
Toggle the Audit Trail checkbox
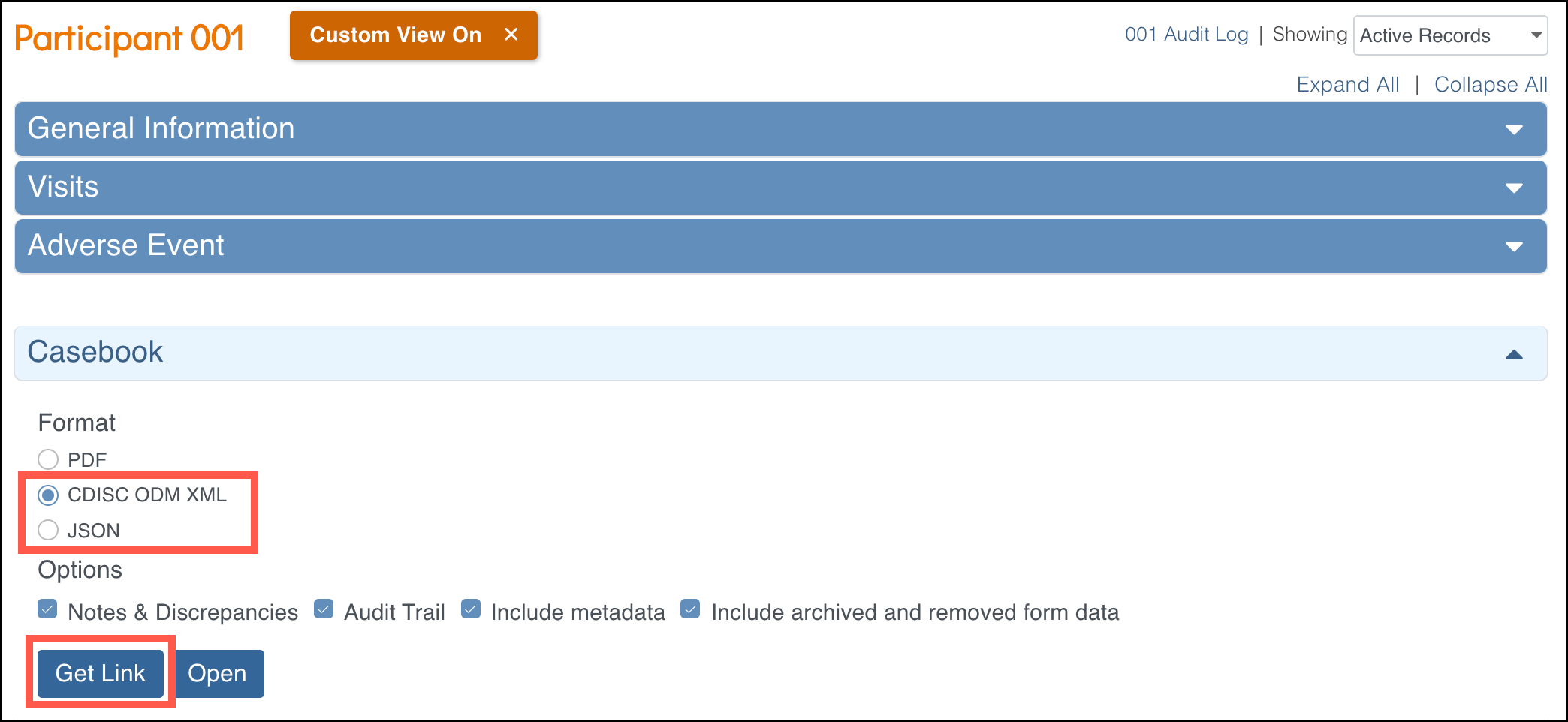click(323, 609)
